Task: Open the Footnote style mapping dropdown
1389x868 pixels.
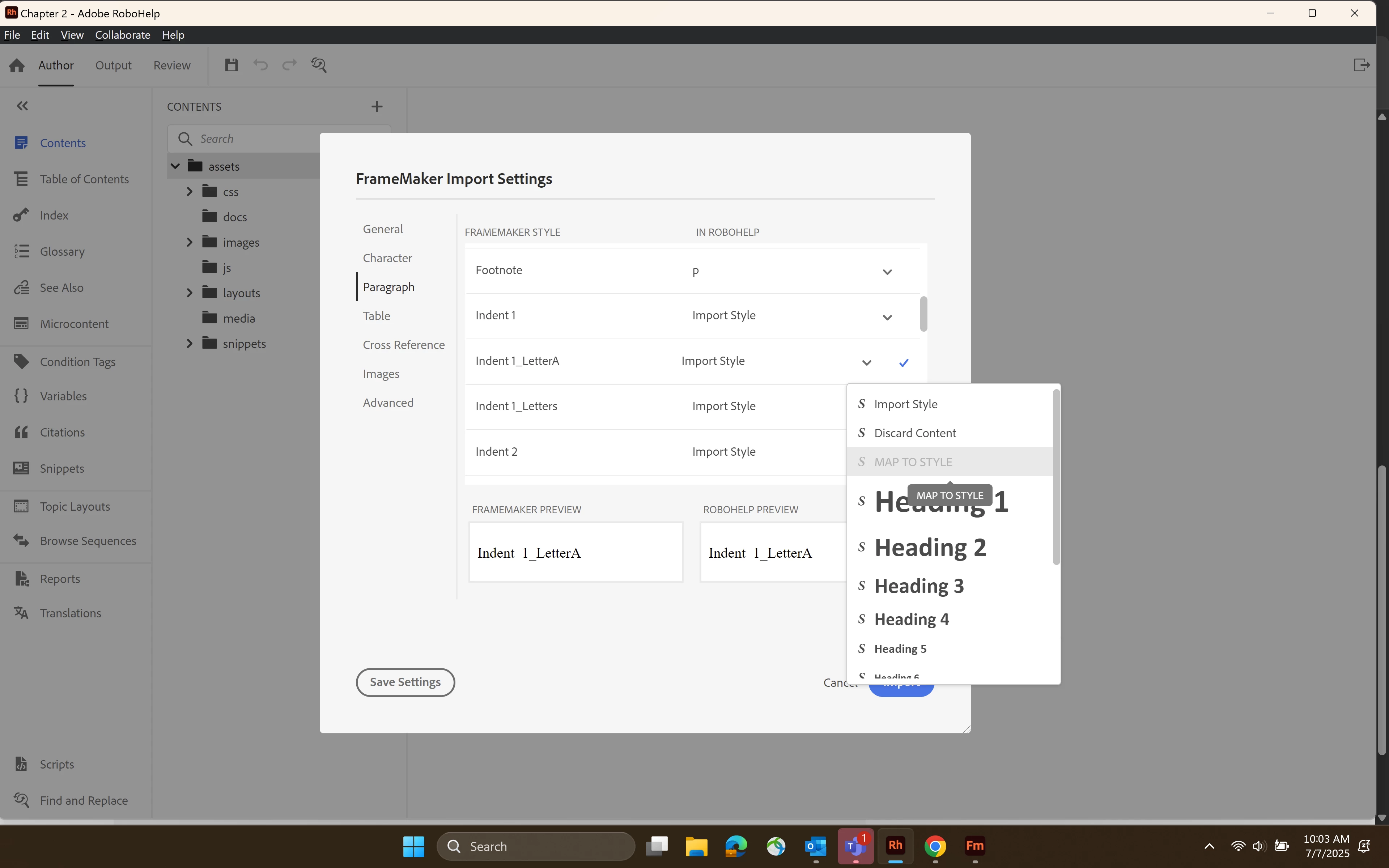Action: pyautogui.click(x=887, y=272)
